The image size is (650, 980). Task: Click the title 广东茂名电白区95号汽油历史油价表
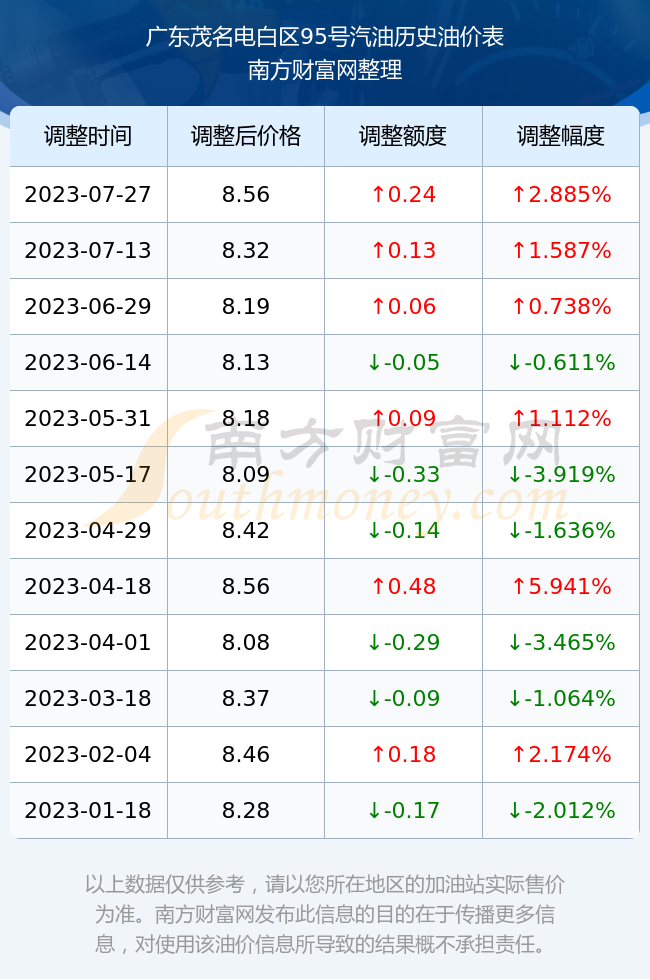pos(324,37)
